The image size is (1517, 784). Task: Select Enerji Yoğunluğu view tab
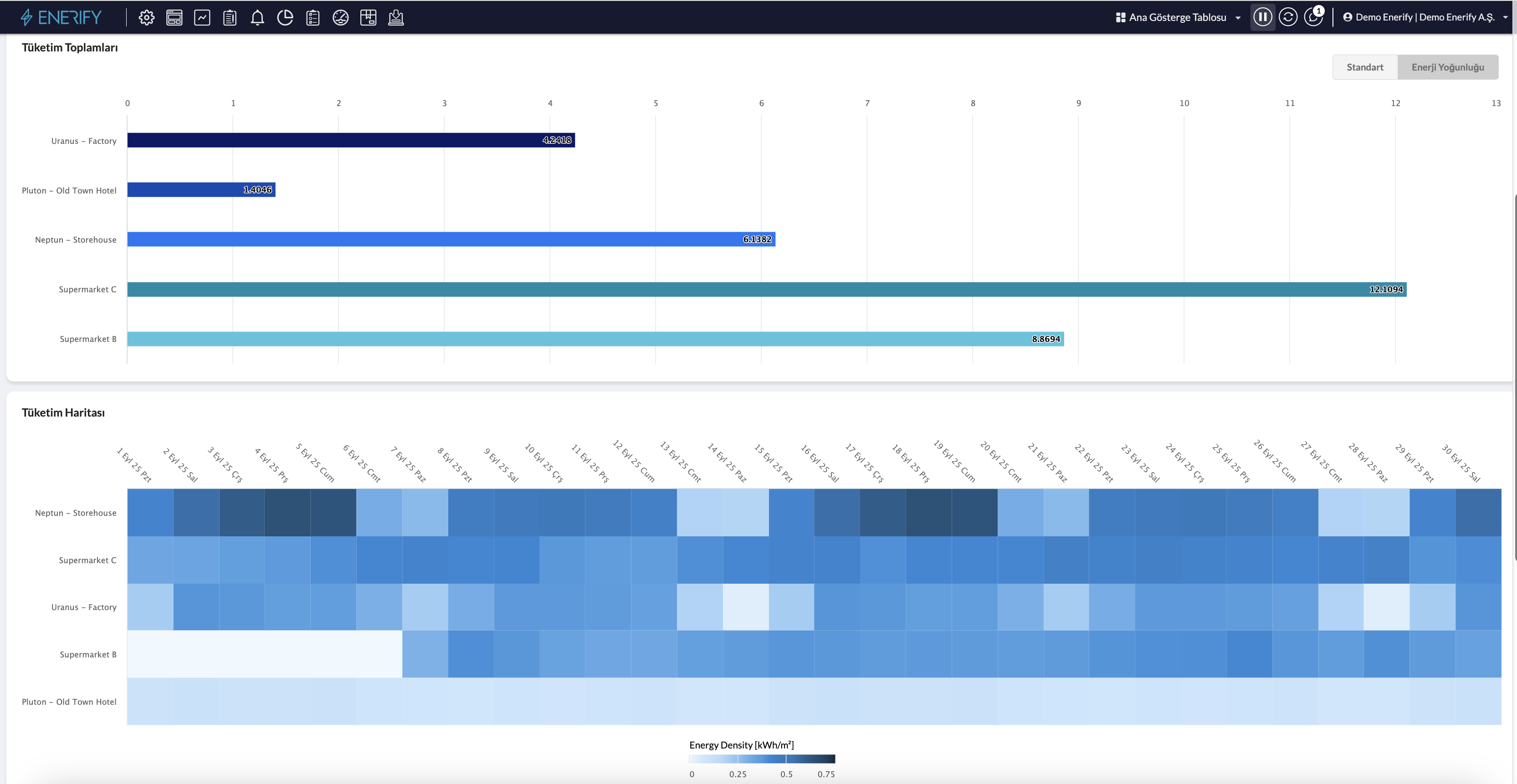tap(1447, 67)
